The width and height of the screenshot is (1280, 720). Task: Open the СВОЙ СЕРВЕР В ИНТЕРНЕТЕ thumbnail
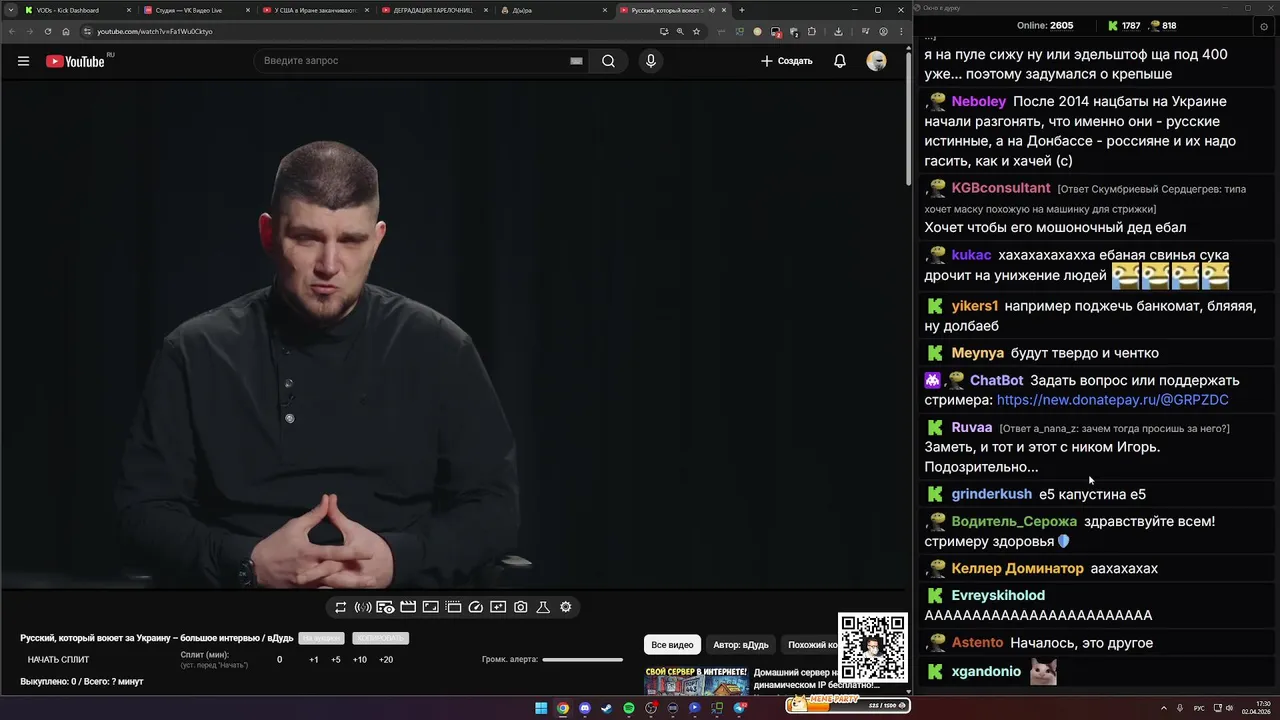point(696,680)
